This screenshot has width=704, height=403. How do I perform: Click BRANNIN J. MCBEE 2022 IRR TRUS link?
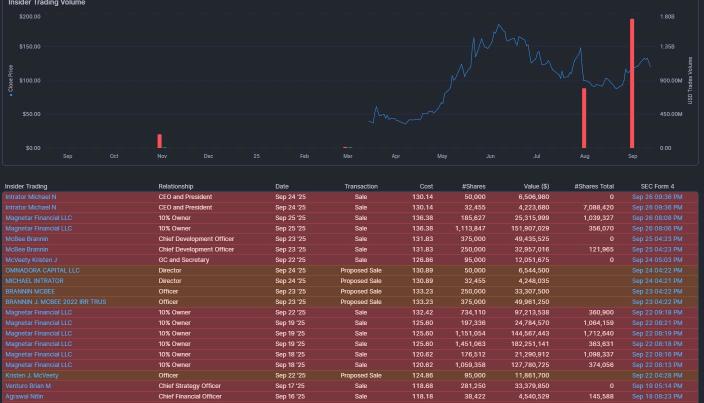pyautogui.click(x=55, y=301)
